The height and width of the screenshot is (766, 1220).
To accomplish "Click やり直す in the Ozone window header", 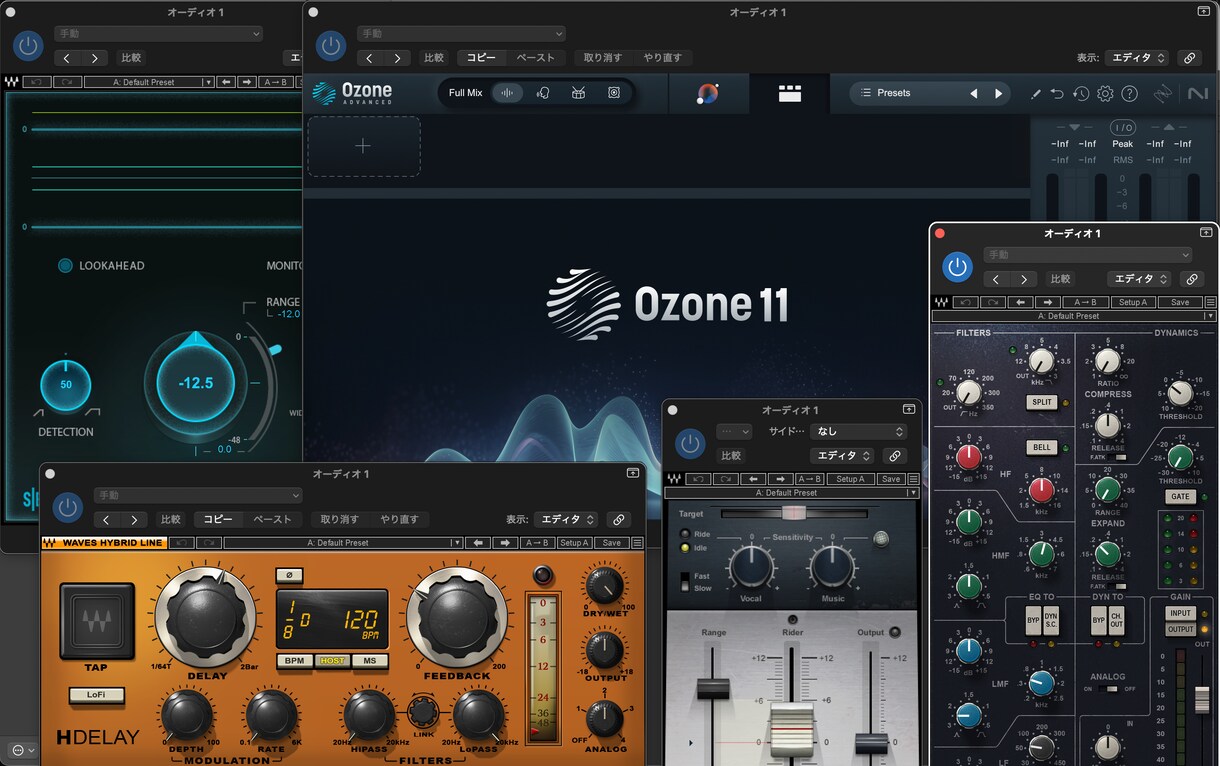I will (661, 58).
